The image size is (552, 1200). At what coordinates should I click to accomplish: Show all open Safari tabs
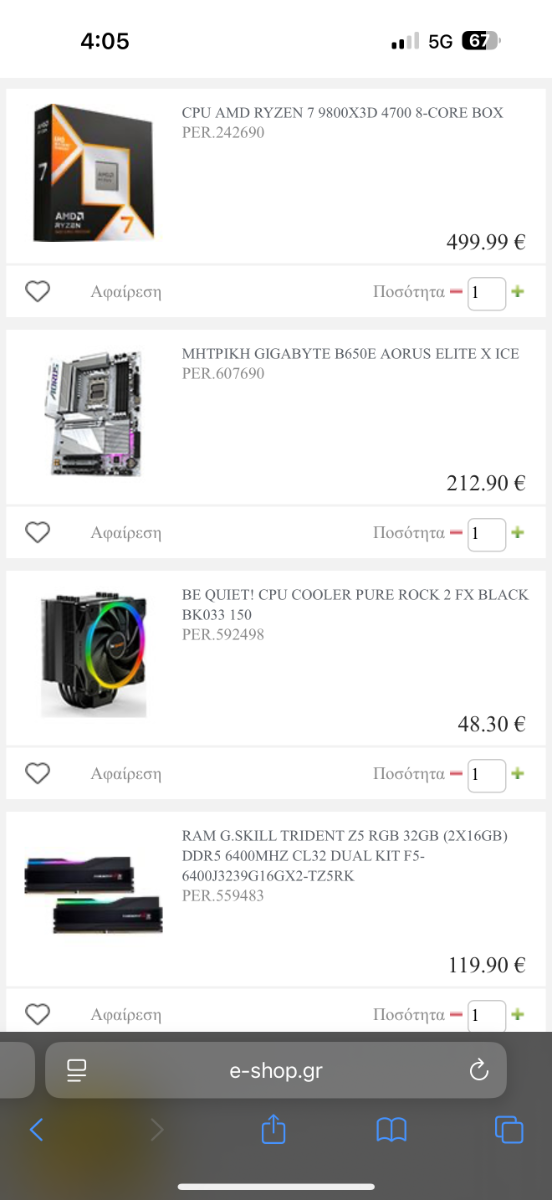coord(509,1130)
